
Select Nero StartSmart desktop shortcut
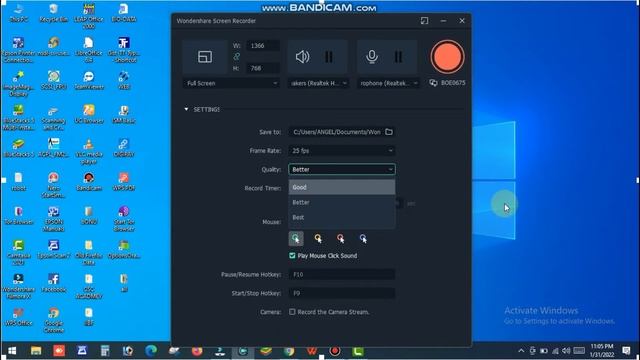click(53, 185)
